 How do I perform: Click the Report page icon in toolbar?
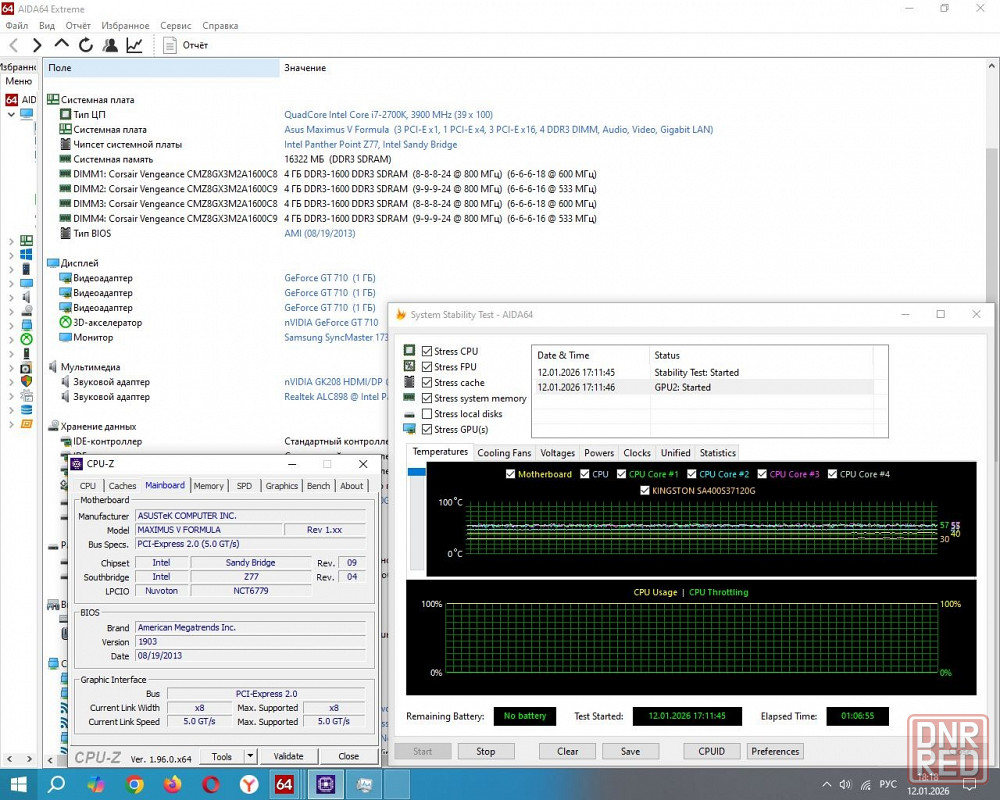(x=170, y=45)
